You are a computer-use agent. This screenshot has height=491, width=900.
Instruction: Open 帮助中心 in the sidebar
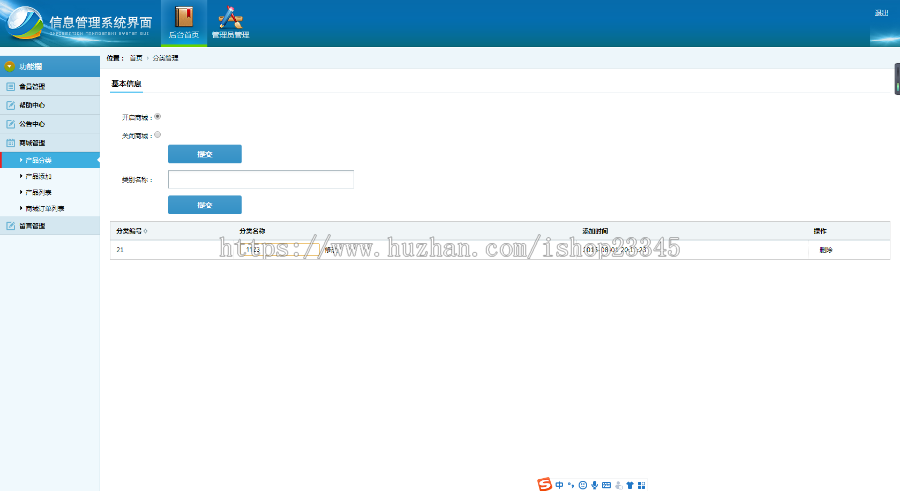point(32,106)
